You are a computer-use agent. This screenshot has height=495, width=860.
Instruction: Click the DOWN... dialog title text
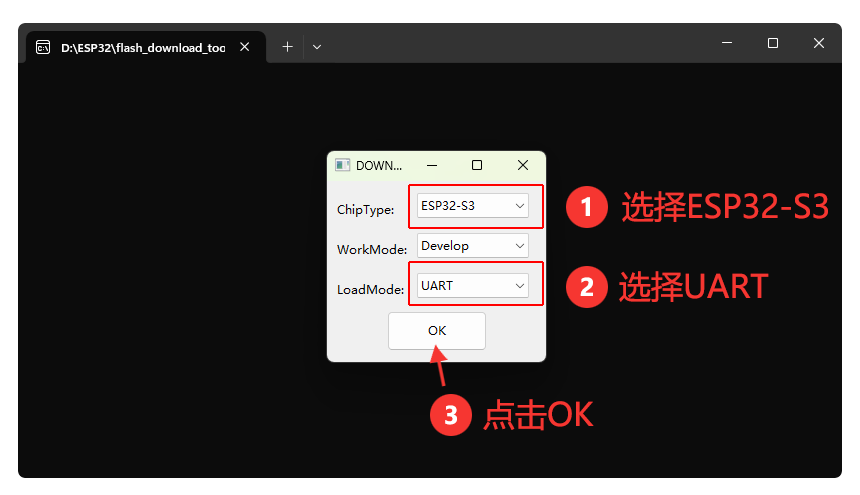coord(379,166)
